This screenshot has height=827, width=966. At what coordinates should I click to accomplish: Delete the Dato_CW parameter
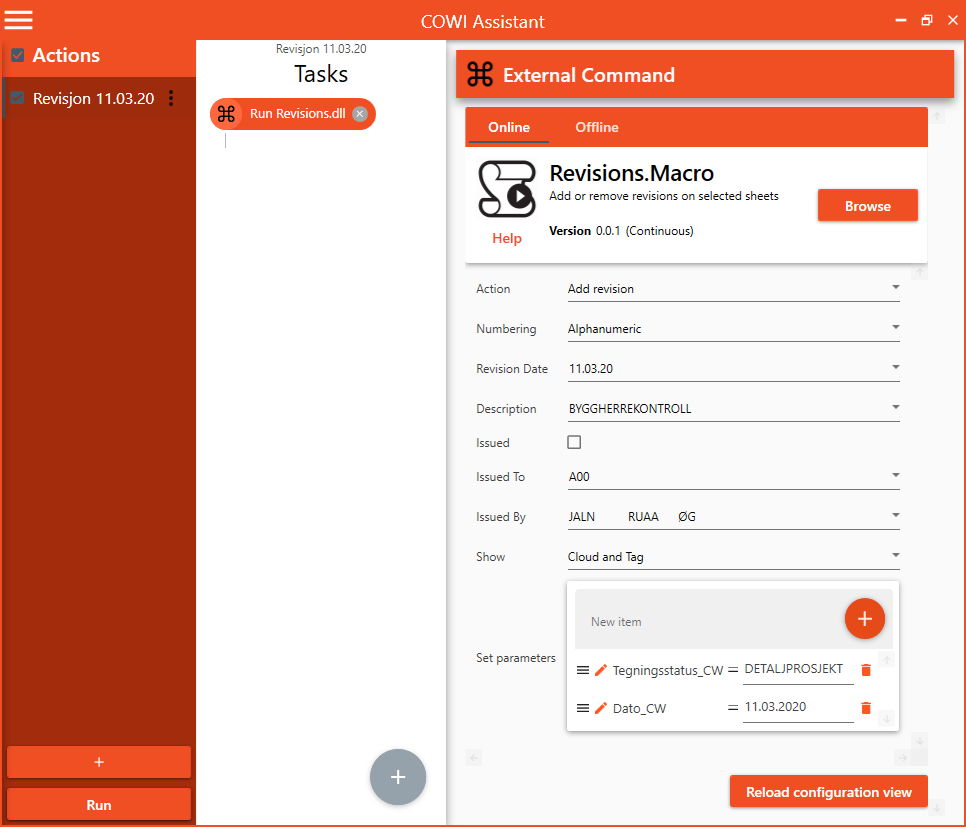click(866, 708)
